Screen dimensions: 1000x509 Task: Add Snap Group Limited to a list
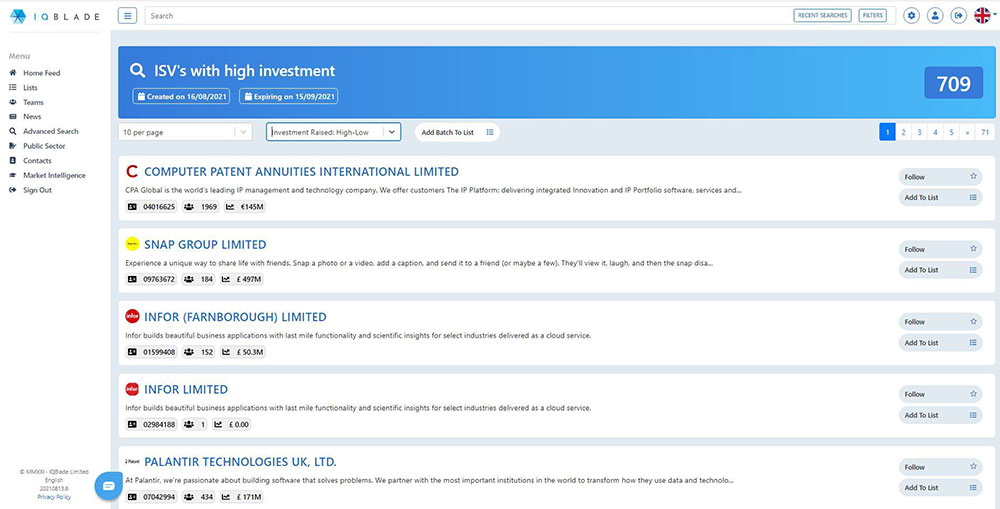point(940,270)
